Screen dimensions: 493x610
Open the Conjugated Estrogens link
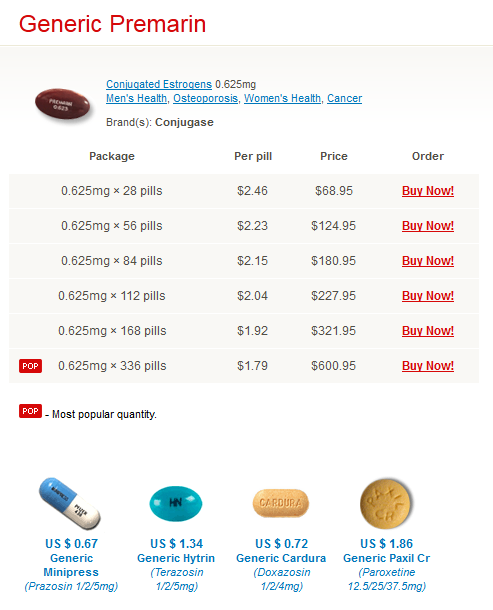coord(159,84)
